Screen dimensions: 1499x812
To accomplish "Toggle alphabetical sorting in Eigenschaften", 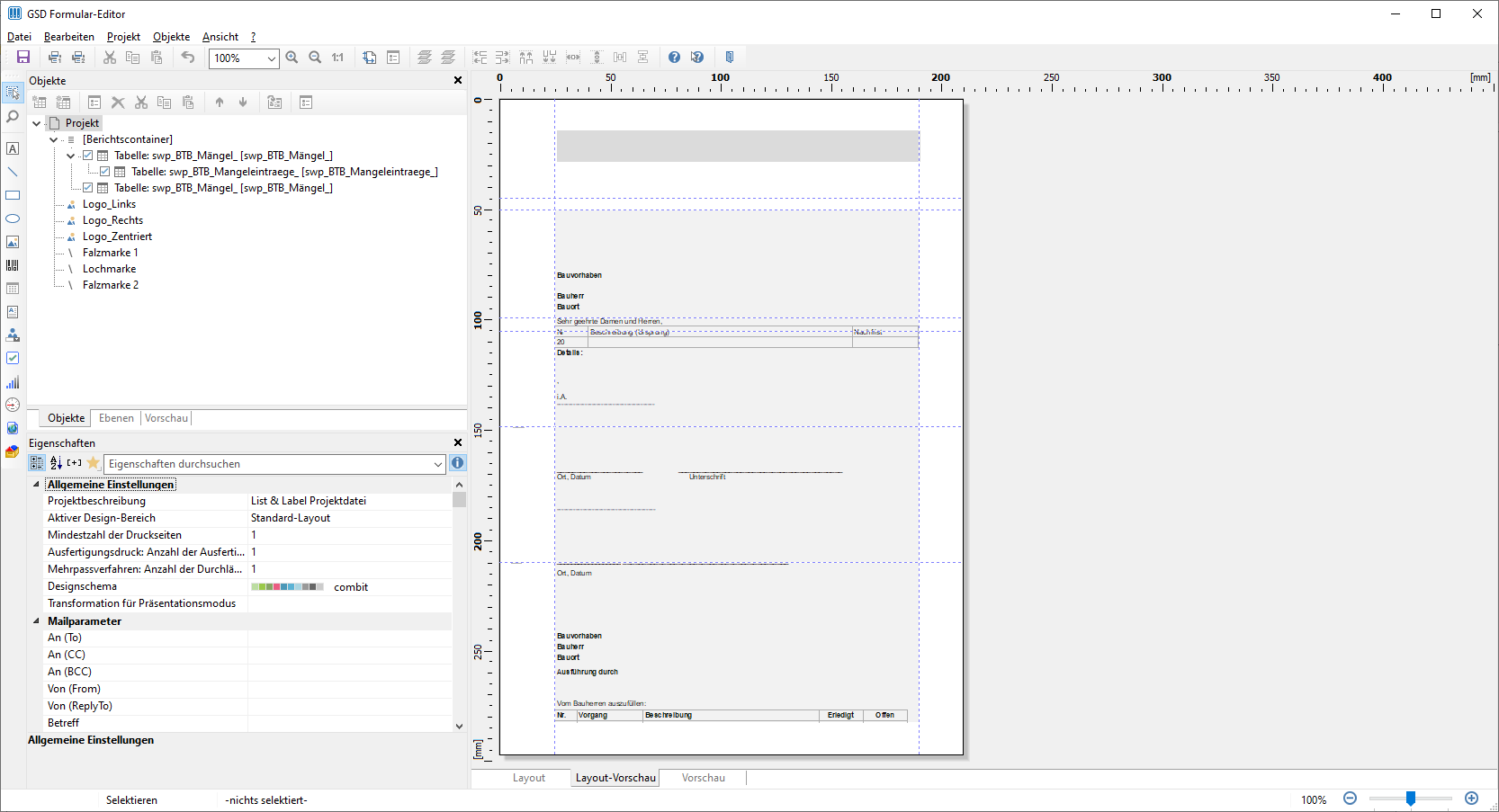I will pyautogui.click(x=56, y=463).
